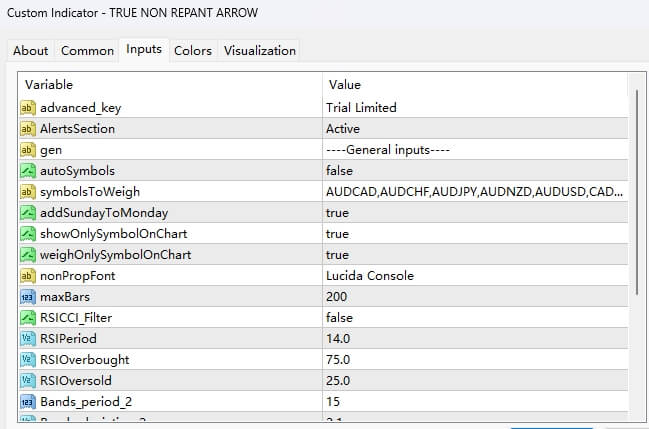Click the icon next to RSIOverbought
Image resolution: width=649 pixels, height=429 pixels.
(27, 360)
